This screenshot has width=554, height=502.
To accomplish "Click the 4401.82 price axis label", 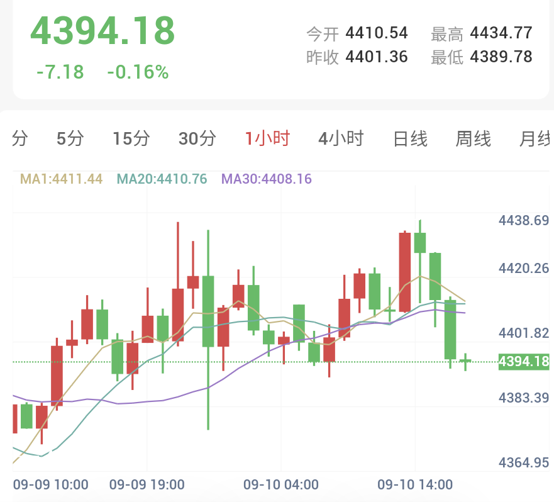I will click(524, 333).
